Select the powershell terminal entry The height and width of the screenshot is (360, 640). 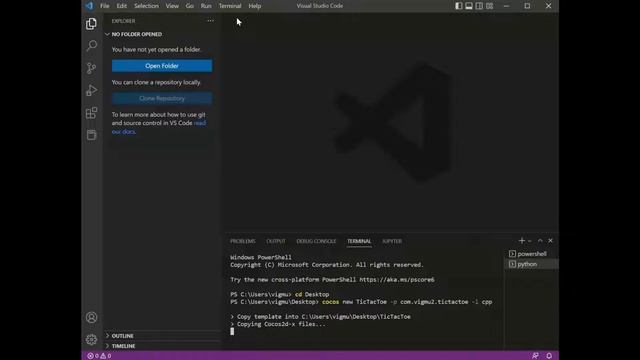(x=531, y=254)
